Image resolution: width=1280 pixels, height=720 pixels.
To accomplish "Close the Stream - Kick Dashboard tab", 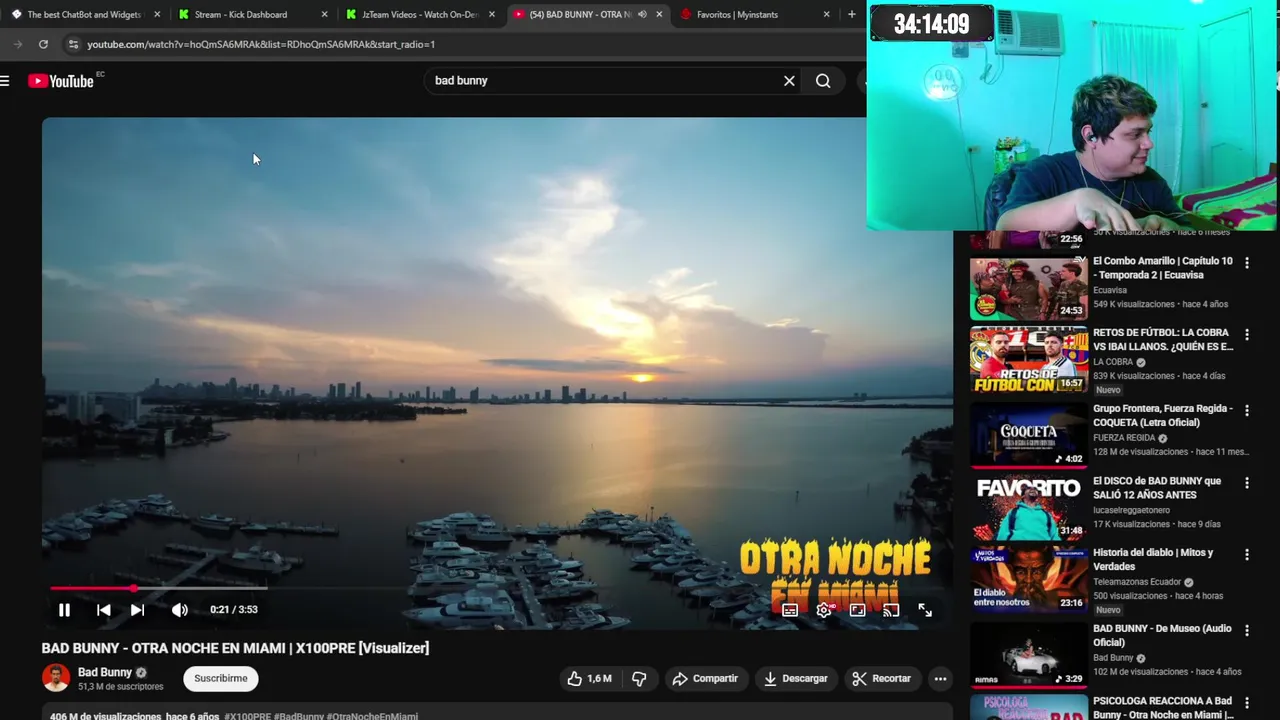I will click(x=324, y=14).
